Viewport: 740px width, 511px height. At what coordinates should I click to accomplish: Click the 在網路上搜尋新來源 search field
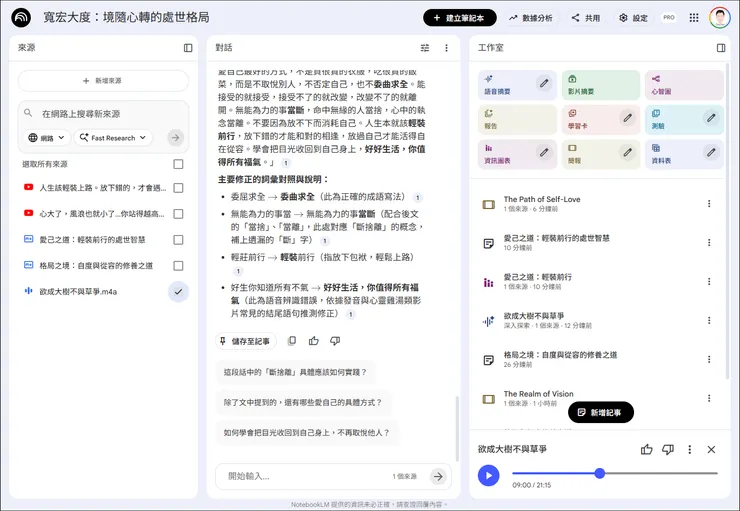(x=103, y=114)
